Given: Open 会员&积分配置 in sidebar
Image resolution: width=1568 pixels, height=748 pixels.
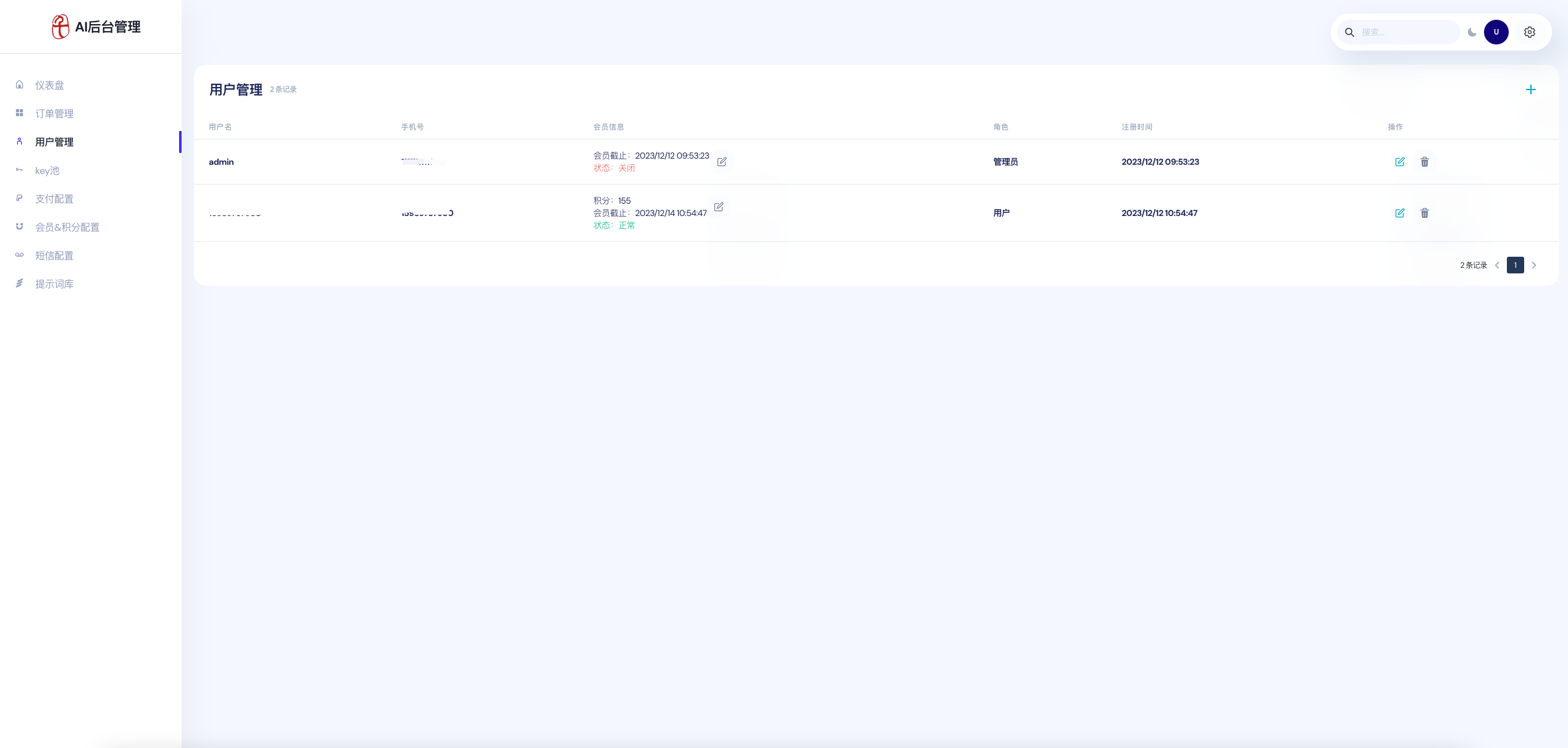Looking at the screenshot, I should pyautogui.click(x=67, y=227).
